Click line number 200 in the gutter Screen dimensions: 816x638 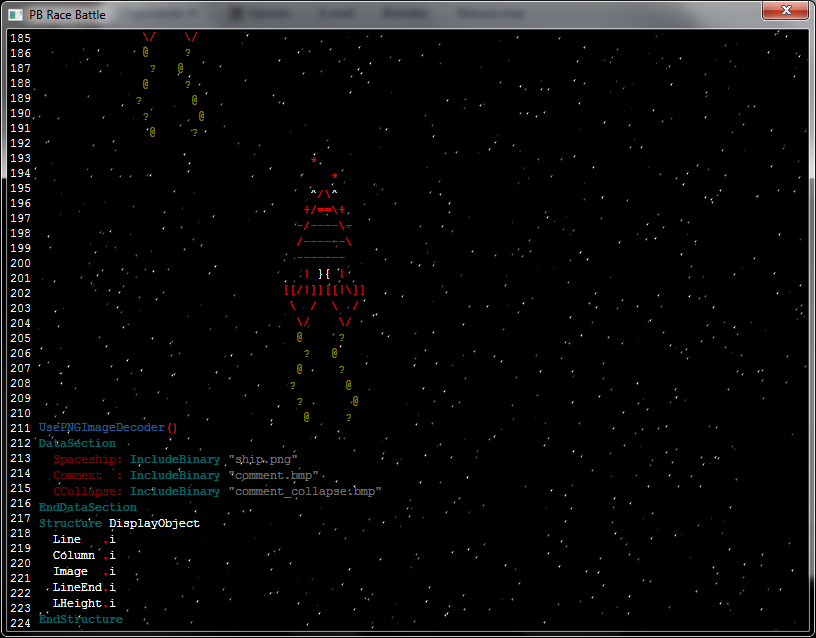tap(20, 263)
